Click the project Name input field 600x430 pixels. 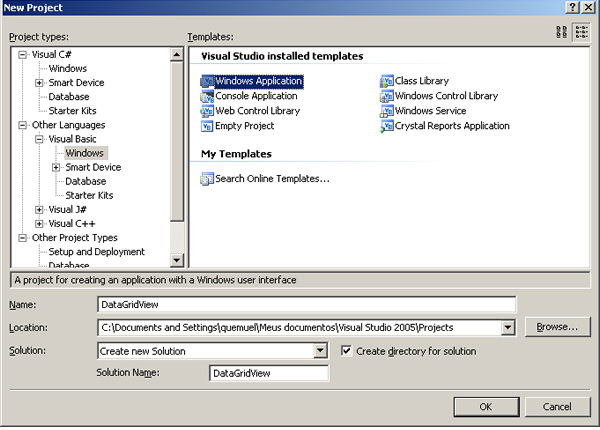click(307, 305)
